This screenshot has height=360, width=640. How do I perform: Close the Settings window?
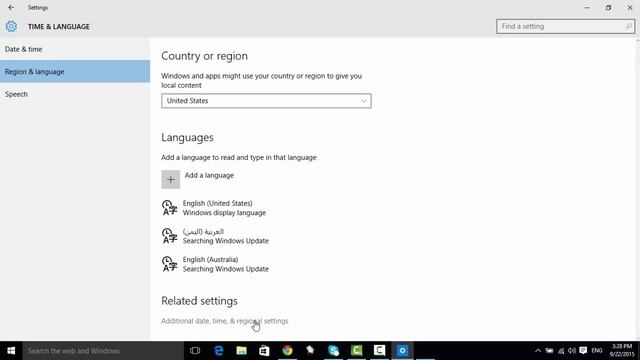[630, 7]
